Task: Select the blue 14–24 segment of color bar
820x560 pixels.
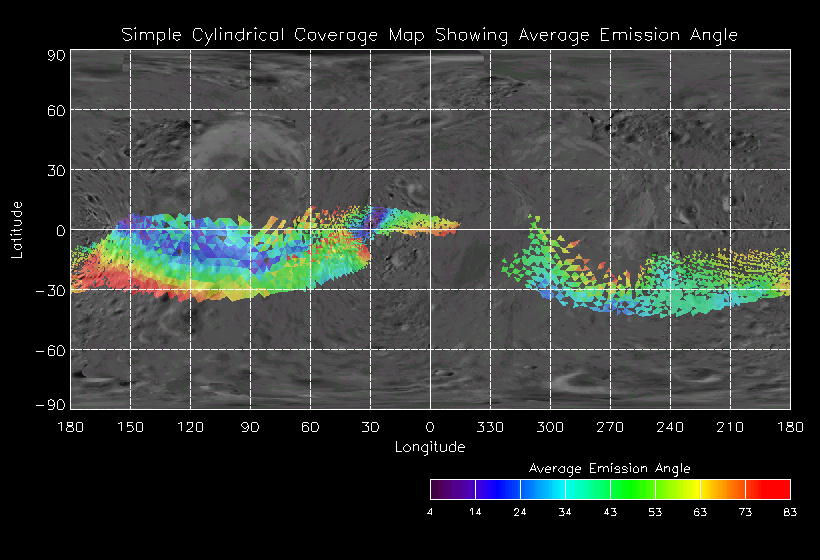Action: (498, 489)
